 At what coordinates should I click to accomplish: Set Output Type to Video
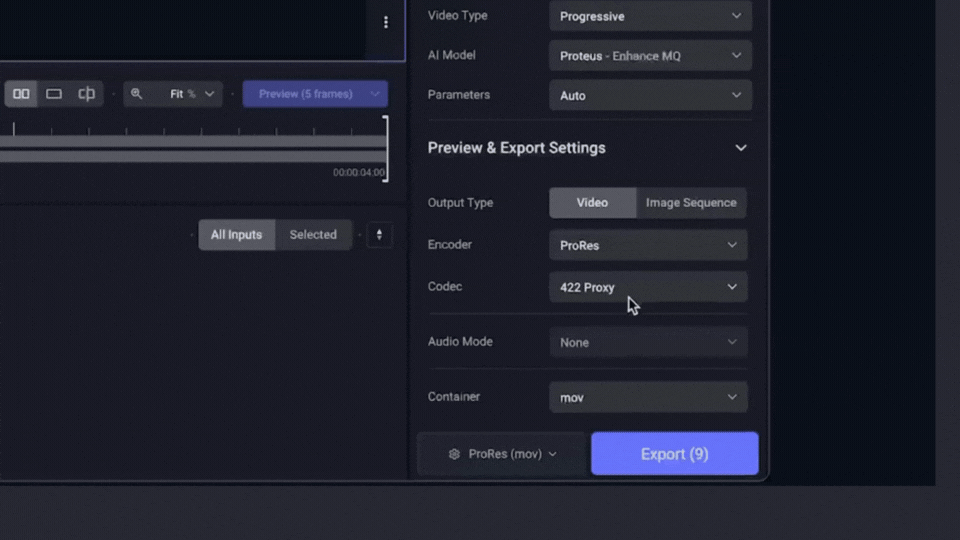click(x=592, y=203)
